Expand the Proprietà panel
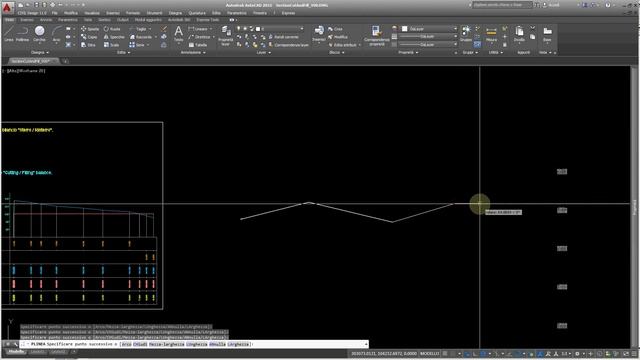Image resolution: width=640 pixels, height=360 pixels. click(x=408, y=52)
